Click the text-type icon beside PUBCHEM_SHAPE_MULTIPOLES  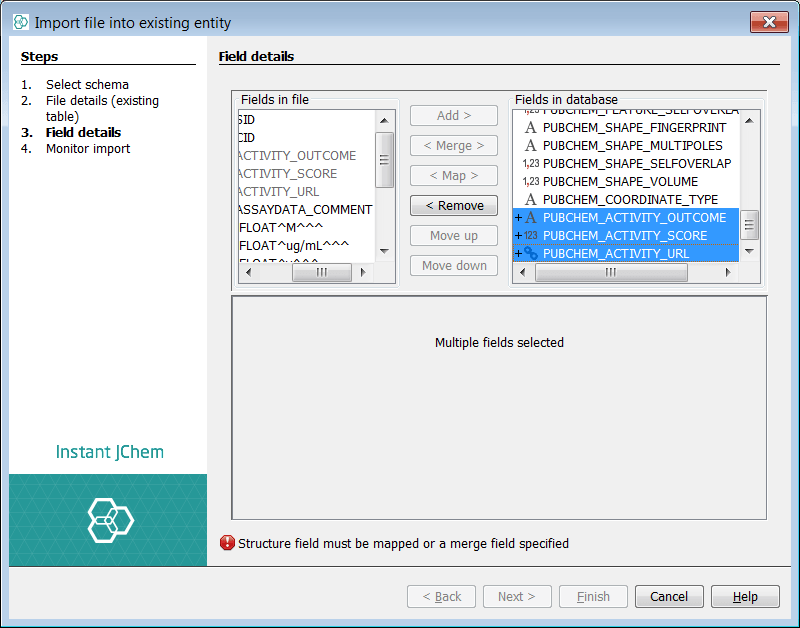pyautogui.click(x=531, y=146)
